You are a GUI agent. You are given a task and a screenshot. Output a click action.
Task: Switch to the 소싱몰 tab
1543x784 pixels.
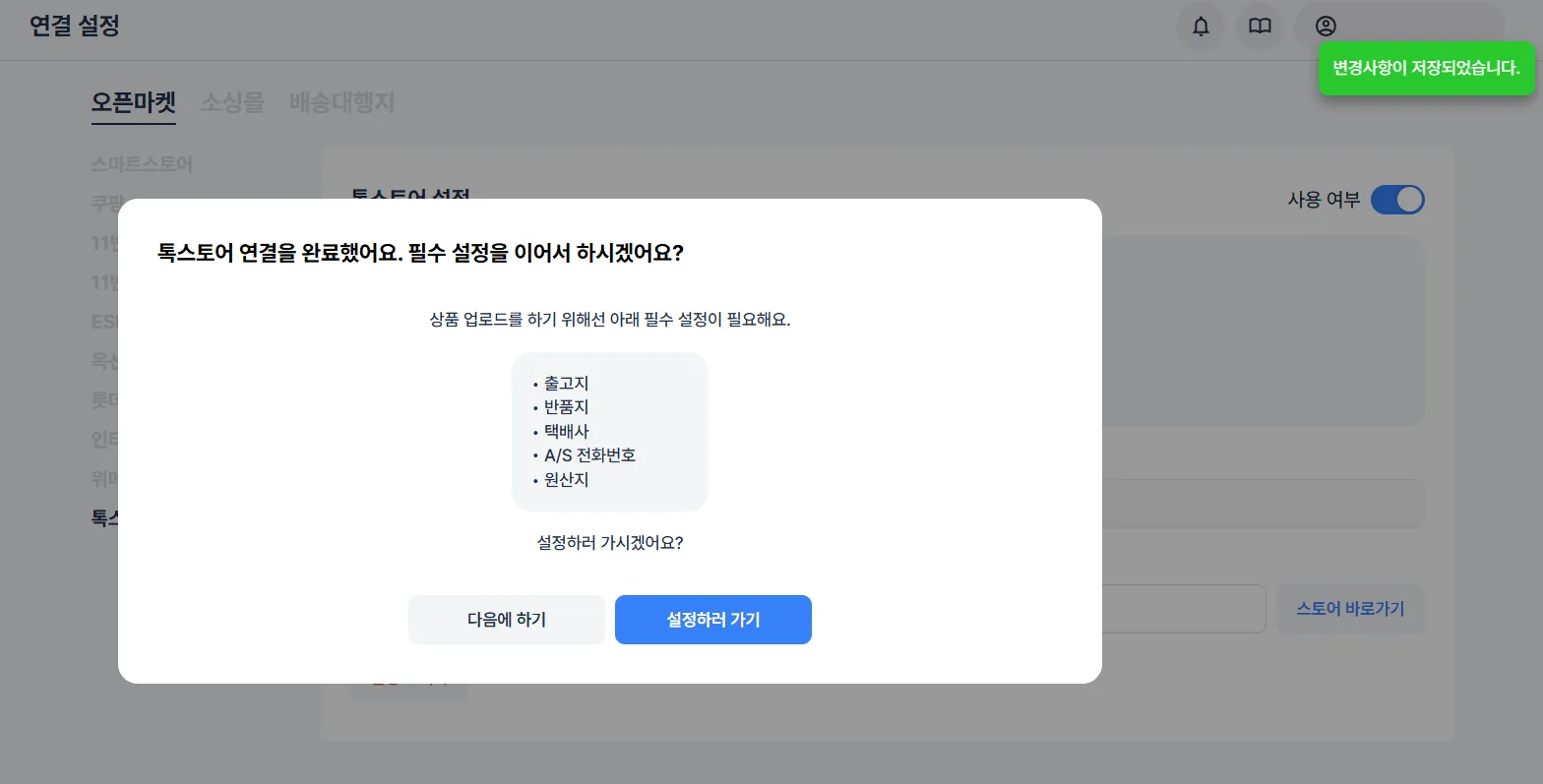232,102
